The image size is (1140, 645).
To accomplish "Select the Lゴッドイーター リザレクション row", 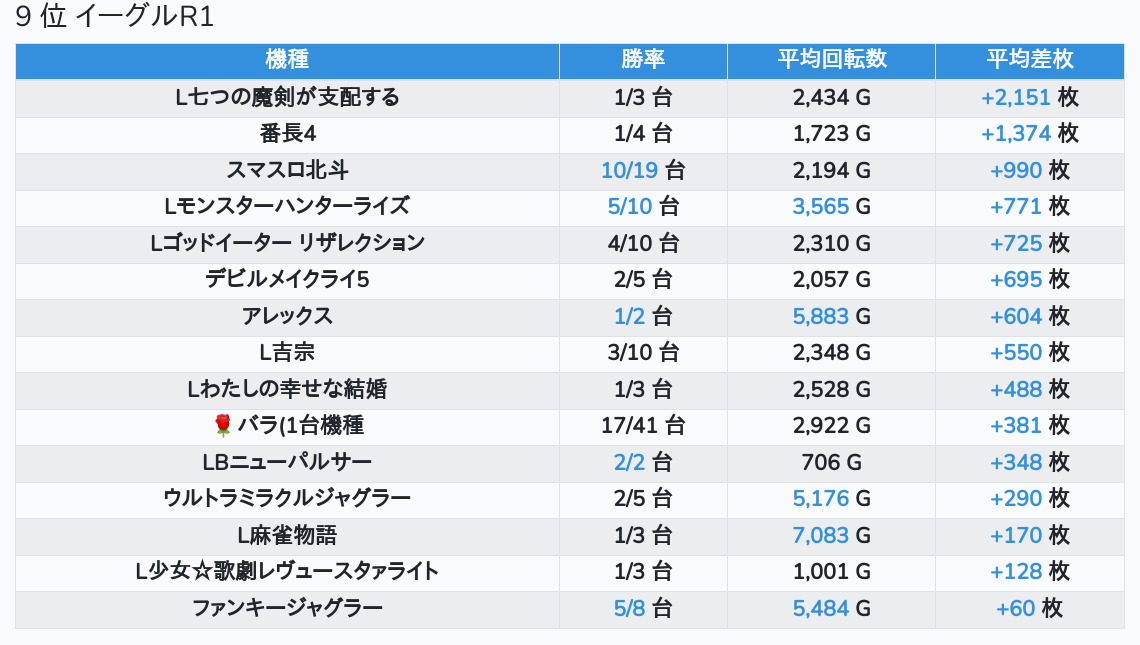I will click(570, 244).
